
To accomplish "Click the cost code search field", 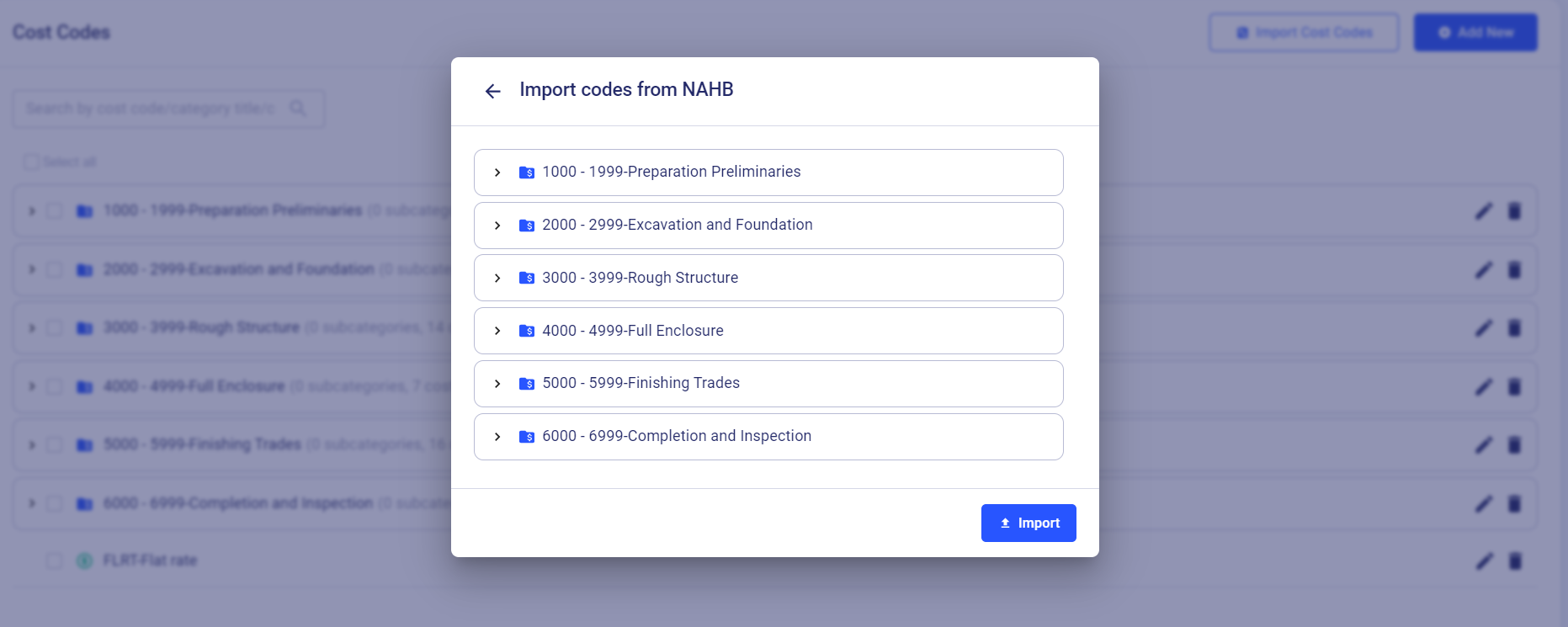I will [x=151, y=109].
